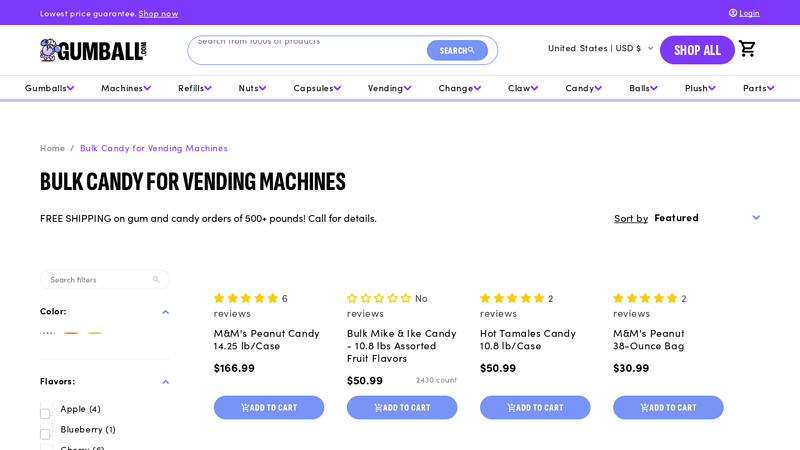Open the Sort by Featured dropdown
Screen dimensions: 800x450
pos(705,217)
